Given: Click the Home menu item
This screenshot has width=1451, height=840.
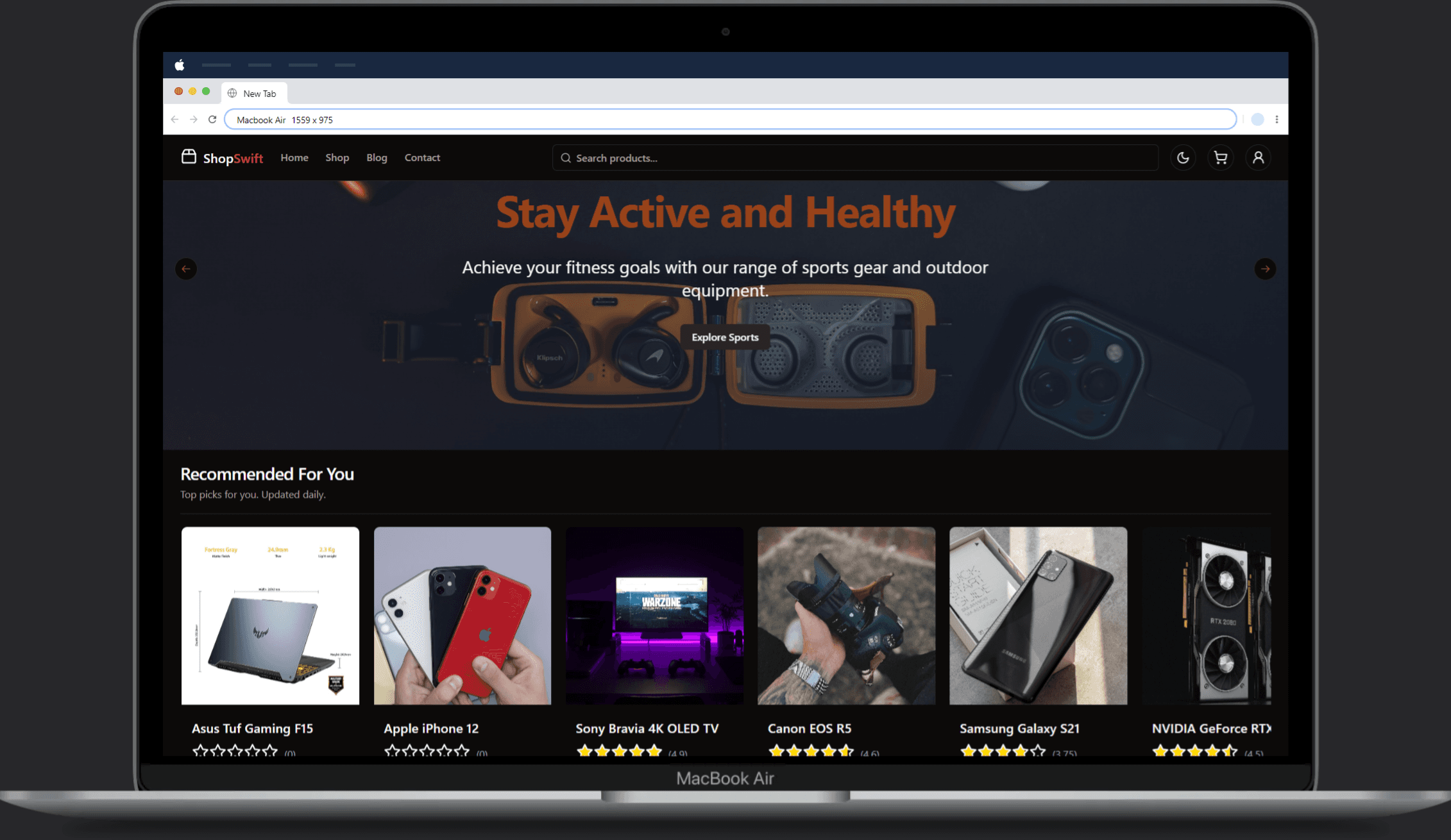Looking at the screenshot, I should [x=293, y=157].
